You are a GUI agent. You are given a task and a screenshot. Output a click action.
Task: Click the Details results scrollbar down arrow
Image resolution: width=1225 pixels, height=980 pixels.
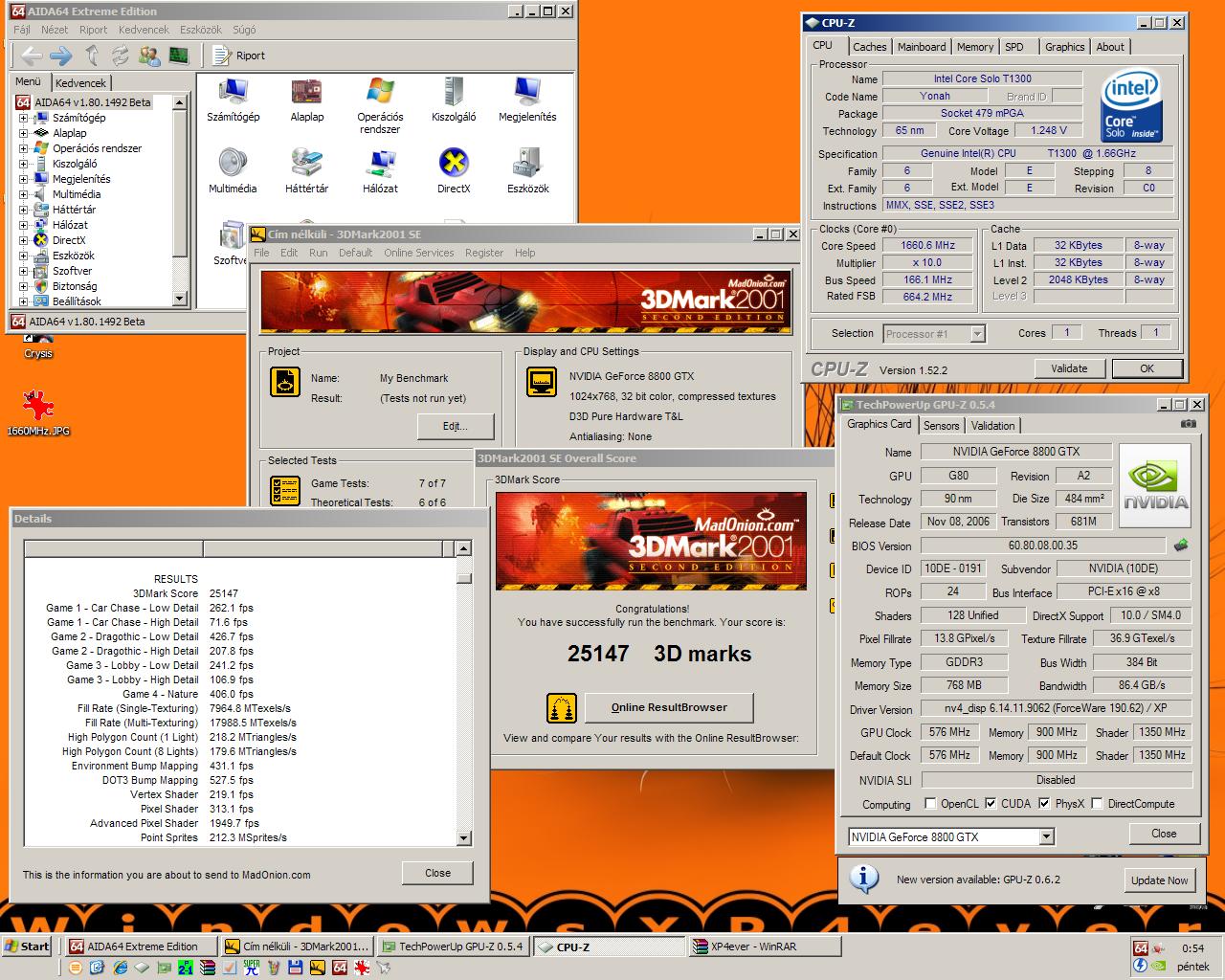(x=463, y=838)
